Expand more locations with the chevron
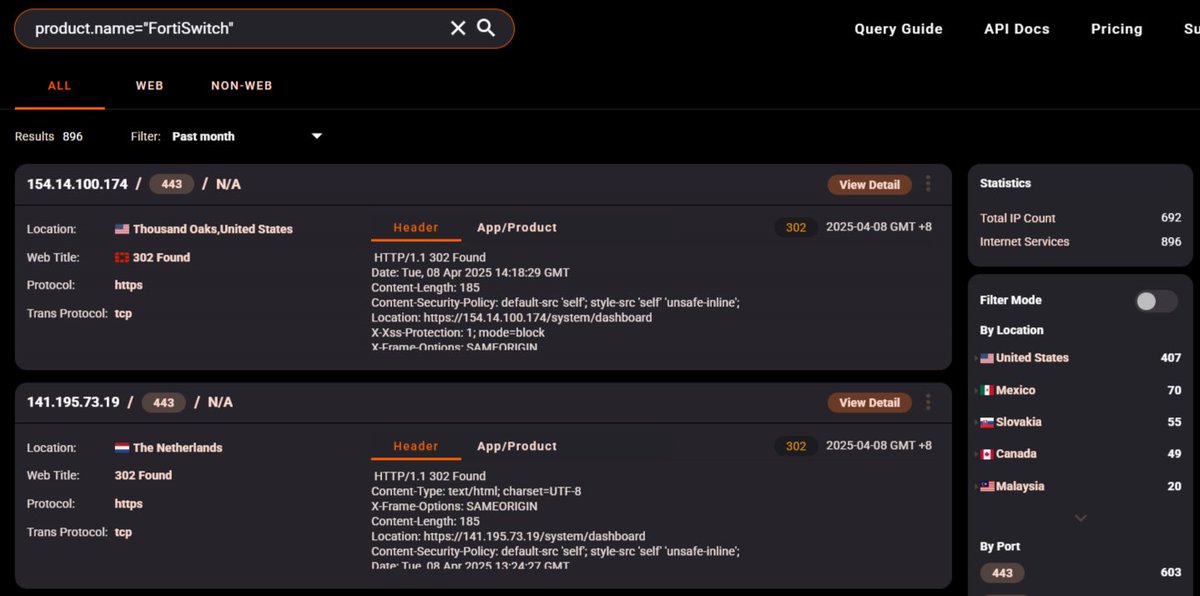This screenshot has height=596, width=1200. [1080, 518]
